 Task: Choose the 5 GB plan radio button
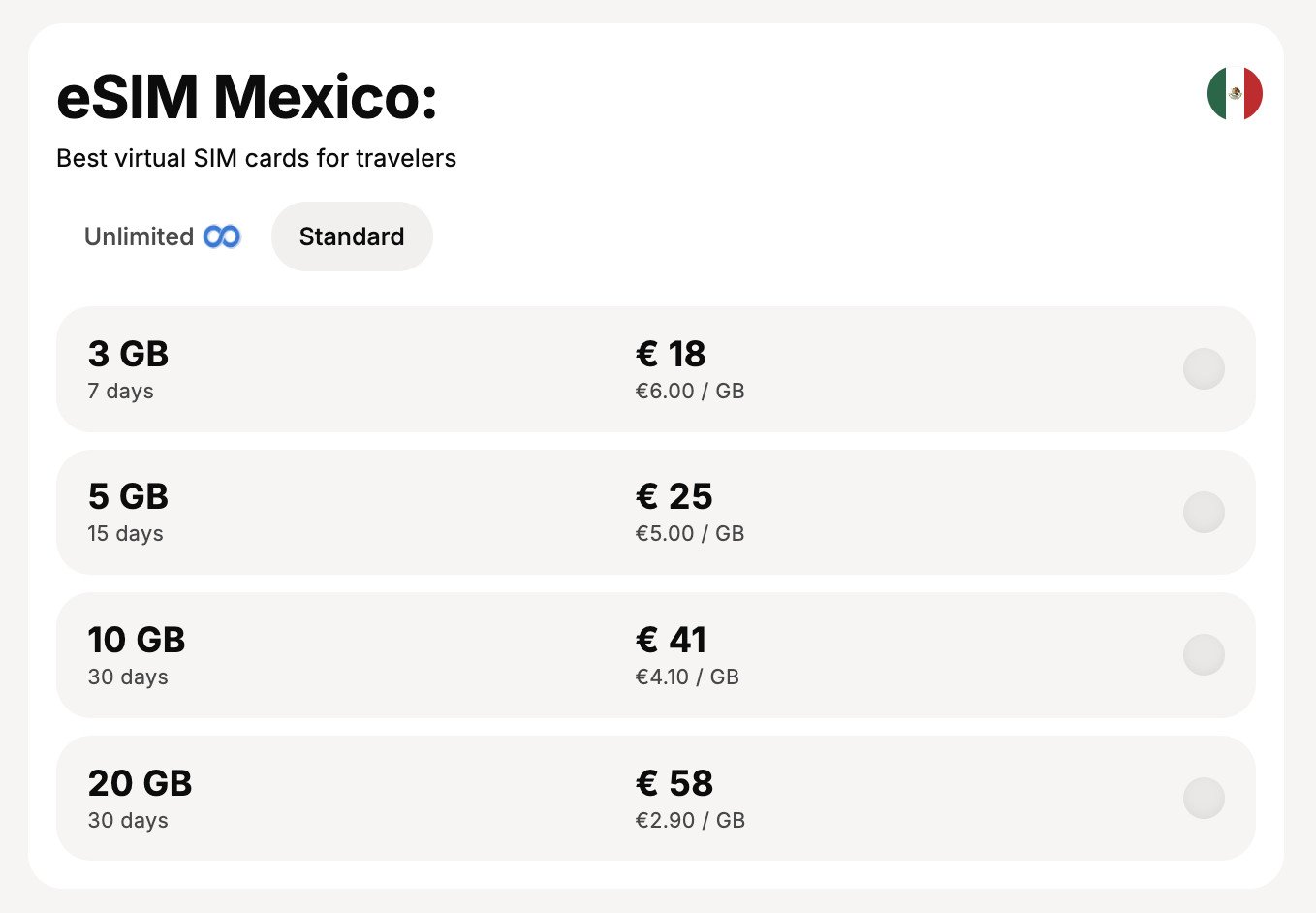pyautogui.click(x=1204, y=512)
